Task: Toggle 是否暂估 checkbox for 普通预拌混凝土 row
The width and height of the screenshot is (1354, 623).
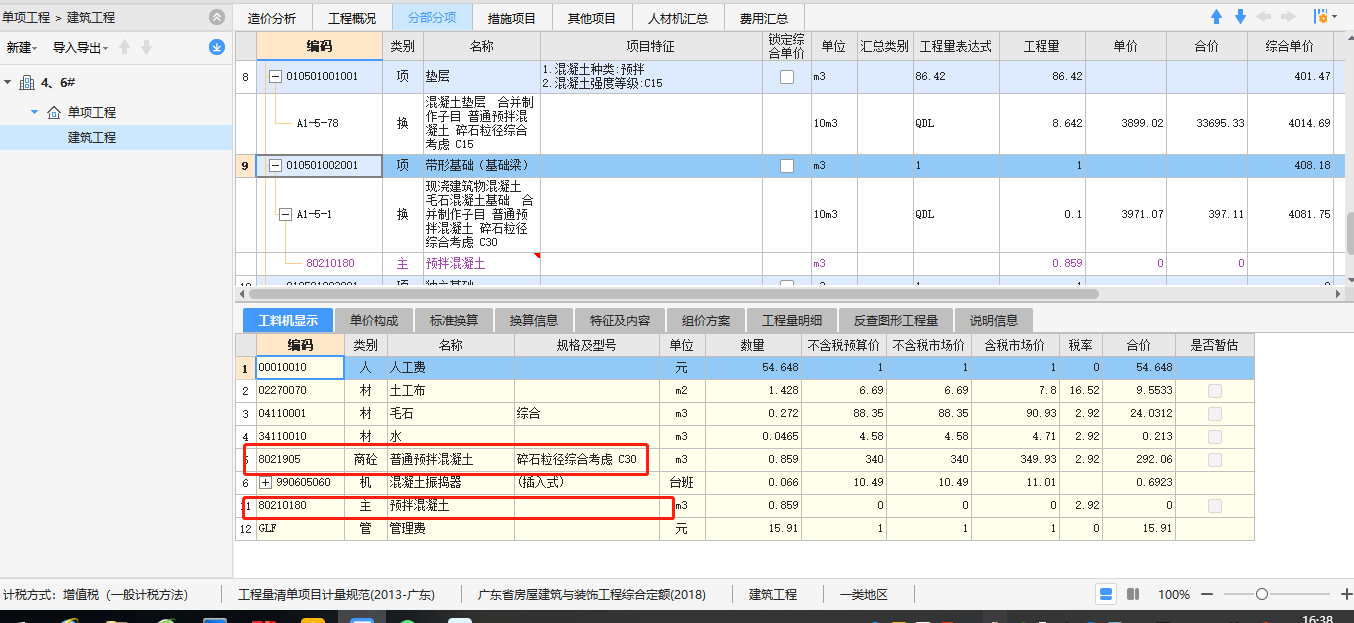Action: pos(1214,460)
